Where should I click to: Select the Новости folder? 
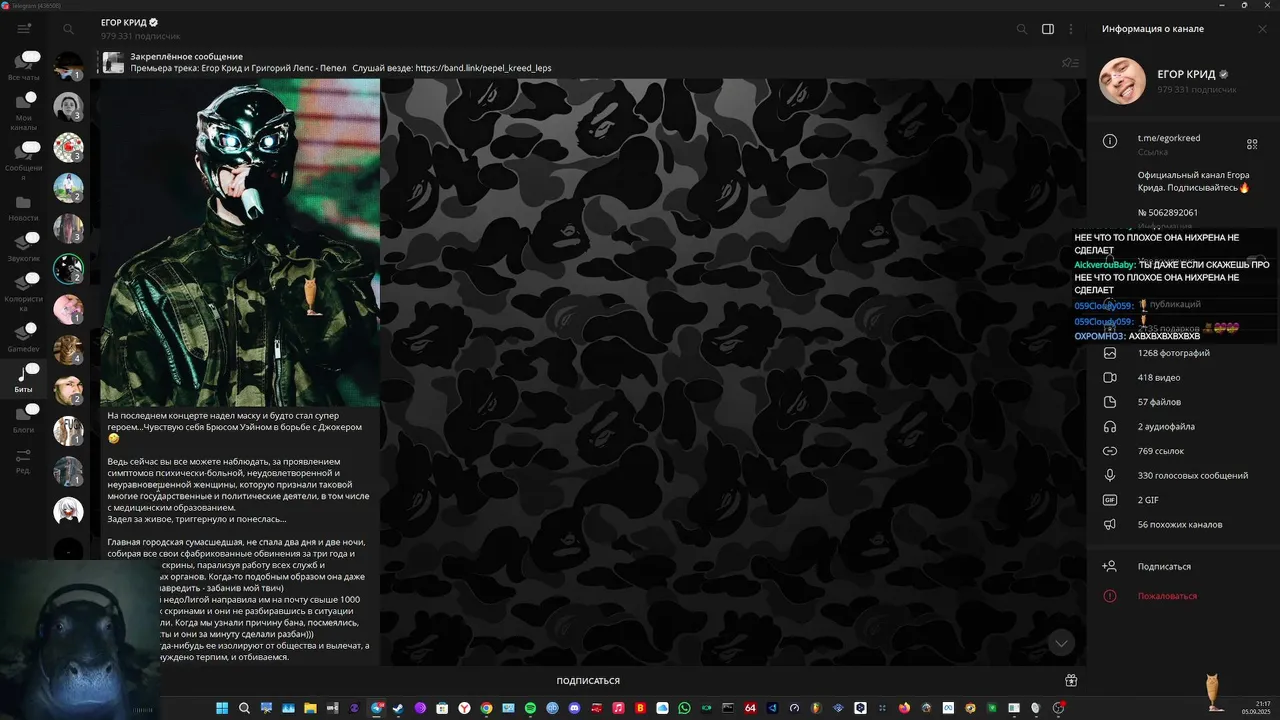pos(24,208)
